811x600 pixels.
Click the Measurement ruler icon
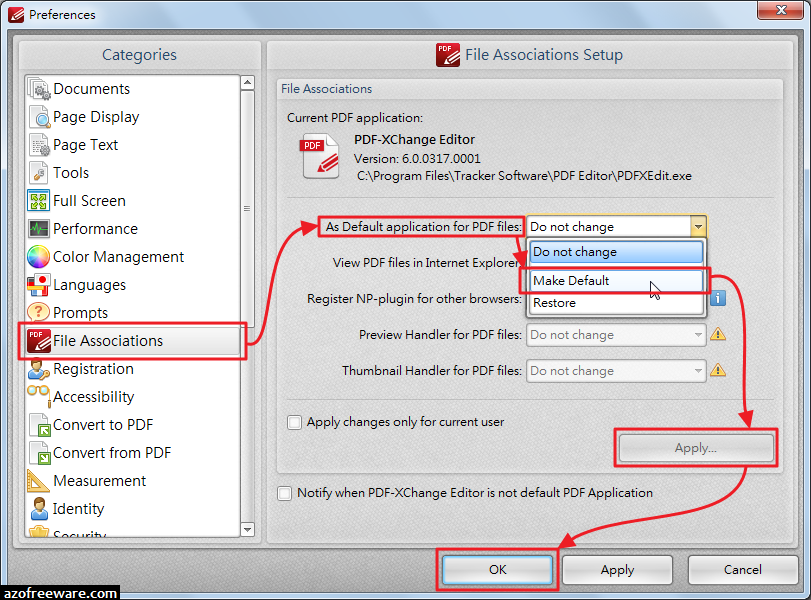[x=38, y=481]
